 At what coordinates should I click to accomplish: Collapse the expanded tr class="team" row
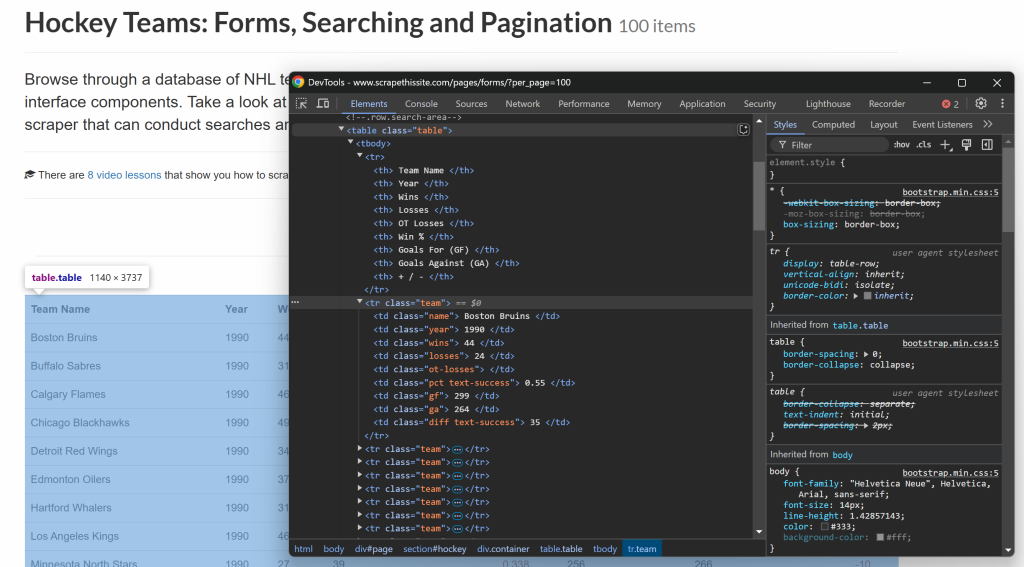(360, 301)
